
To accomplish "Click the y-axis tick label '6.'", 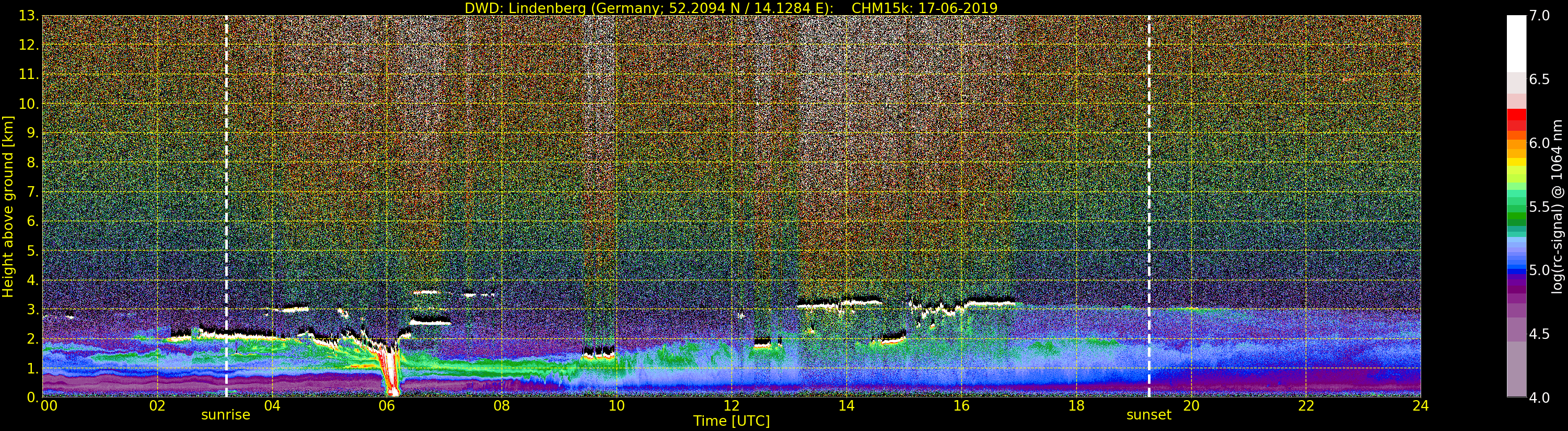I will coord(33,221).
